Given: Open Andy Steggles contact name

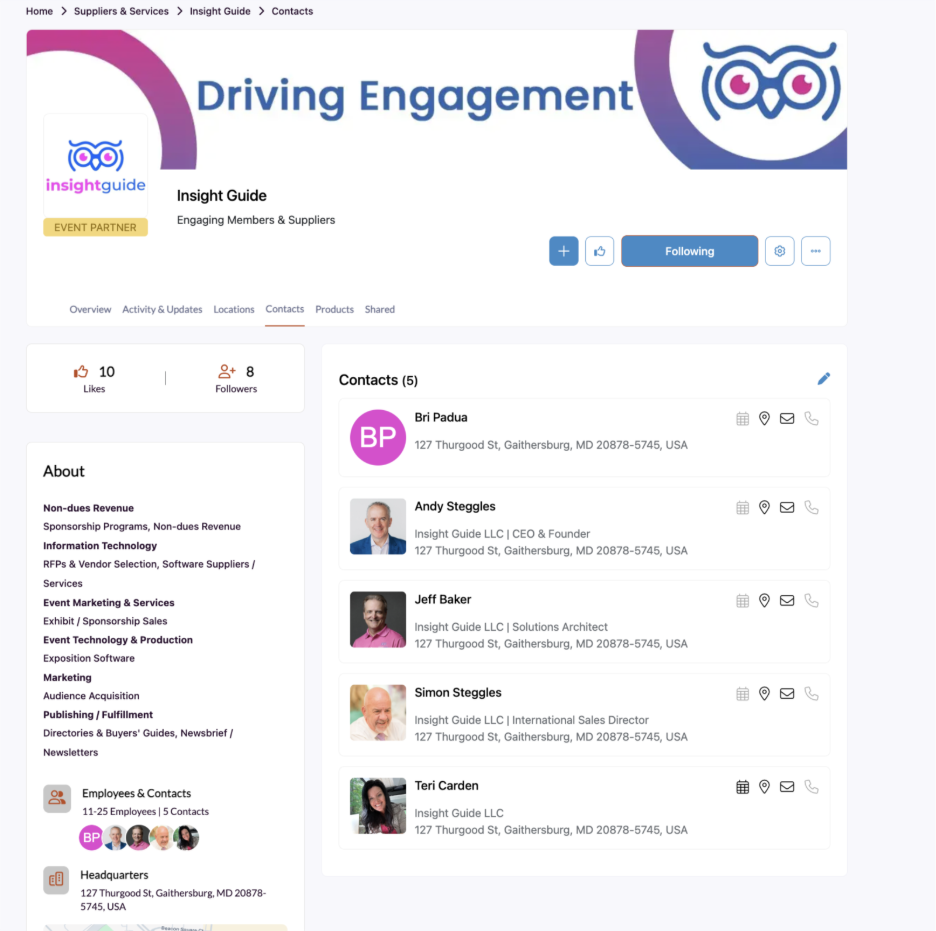Looking at the screenshot, I should coord(455,507).
